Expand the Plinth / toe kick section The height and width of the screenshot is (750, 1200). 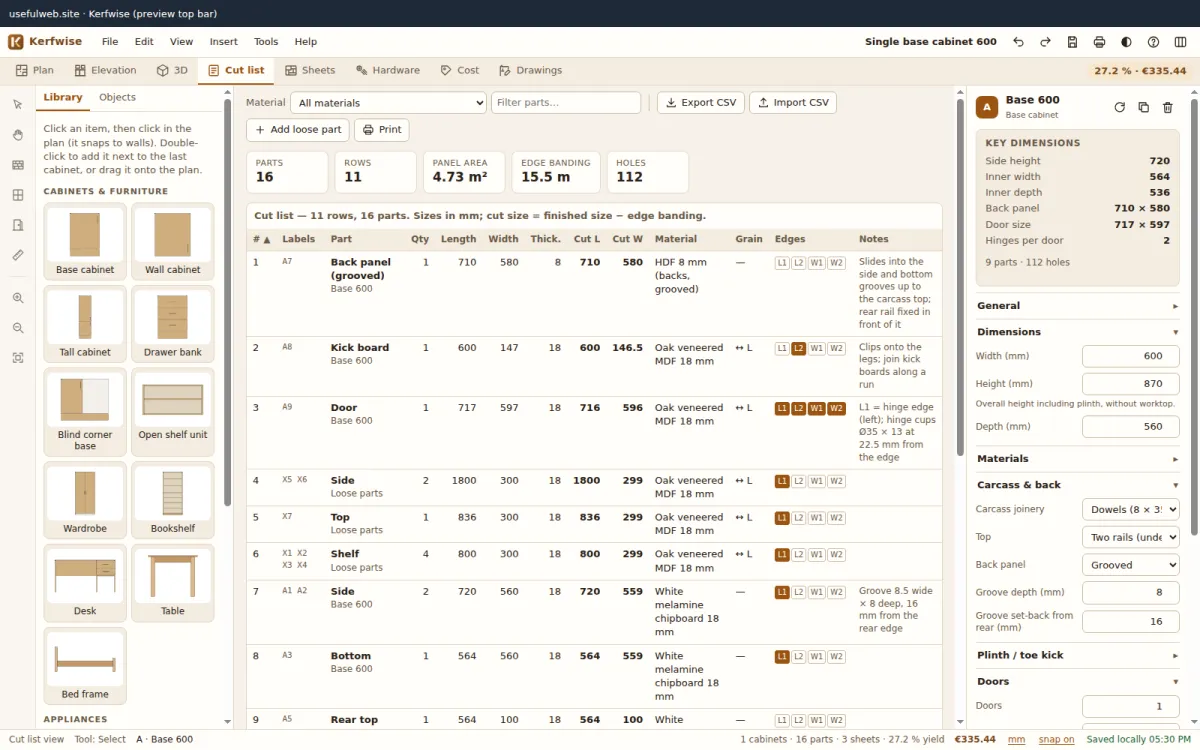pos(1078,656)
